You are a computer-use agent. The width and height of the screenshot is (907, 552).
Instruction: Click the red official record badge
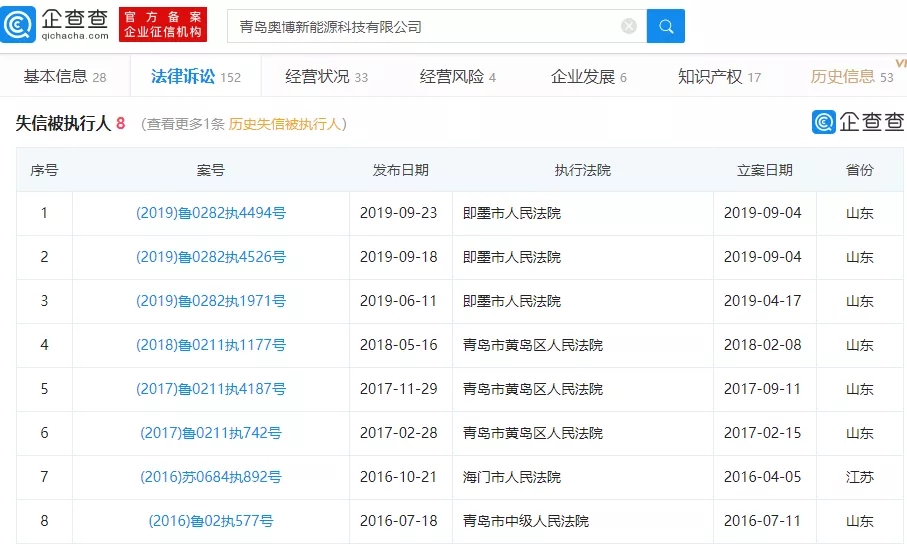coord(163,25)
